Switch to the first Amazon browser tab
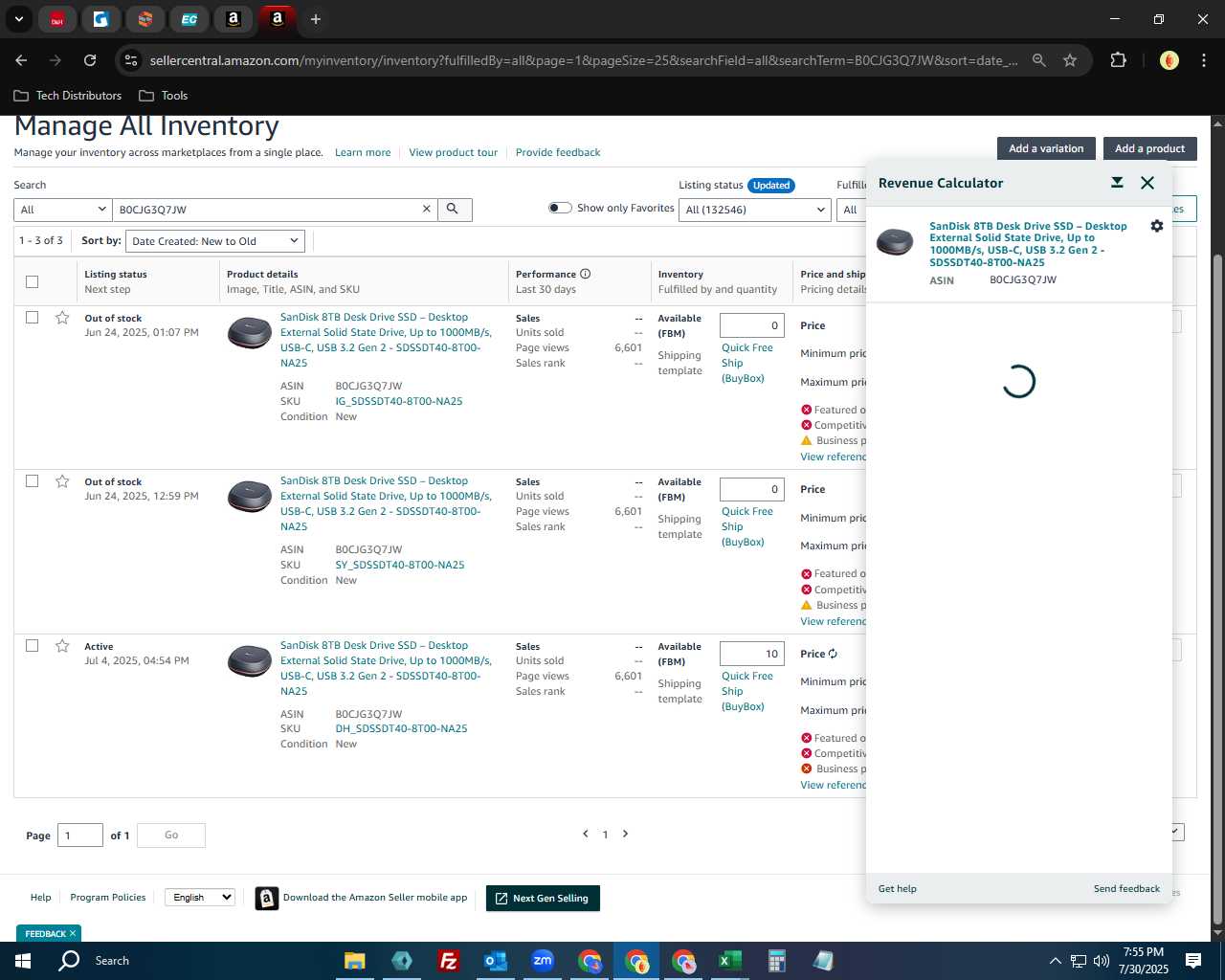The image size is (1225, 980). (x=234, y=19)
